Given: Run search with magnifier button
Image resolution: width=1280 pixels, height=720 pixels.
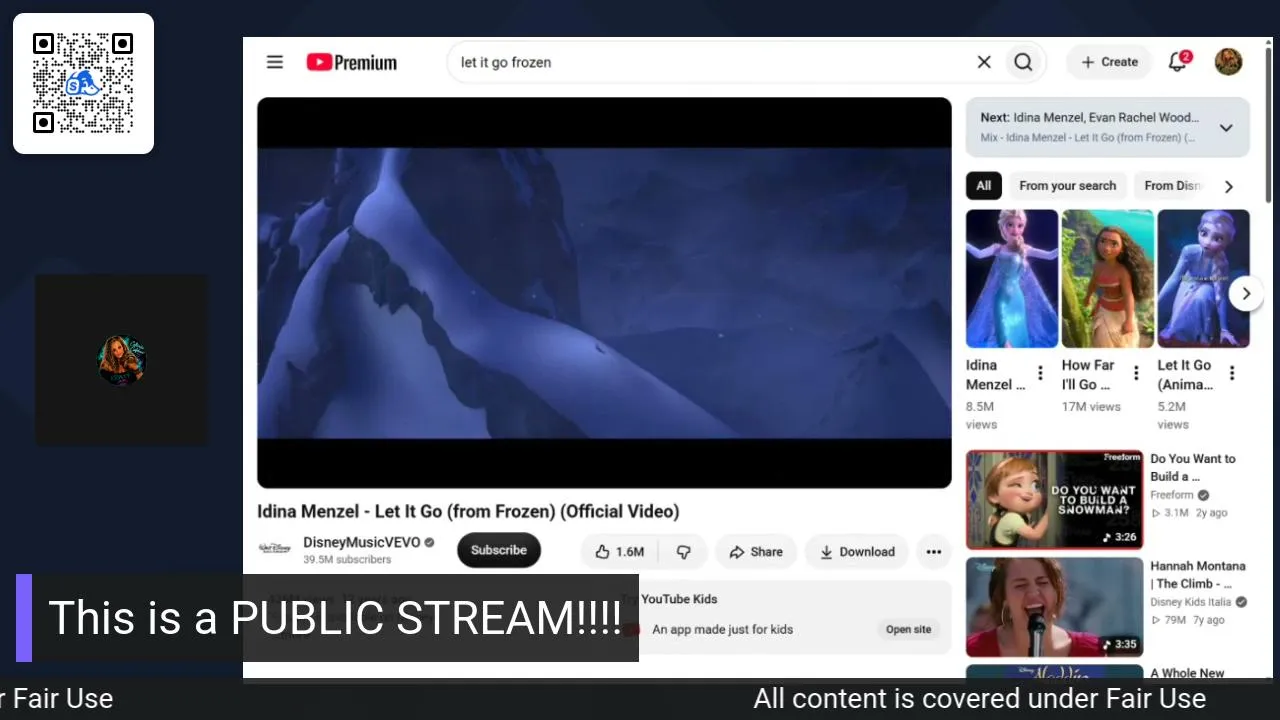Looking at the screenshot, I should point(1023,62).
